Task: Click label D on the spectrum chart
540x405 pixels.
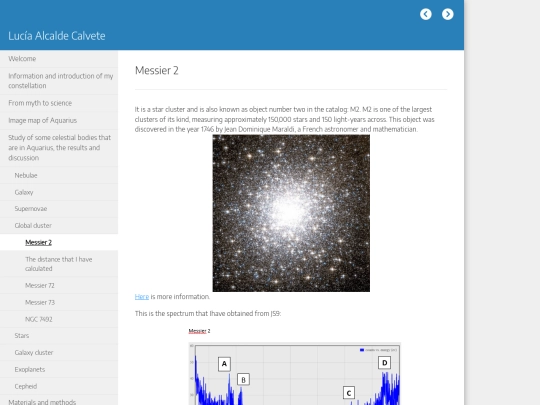Action: point(385,363)
